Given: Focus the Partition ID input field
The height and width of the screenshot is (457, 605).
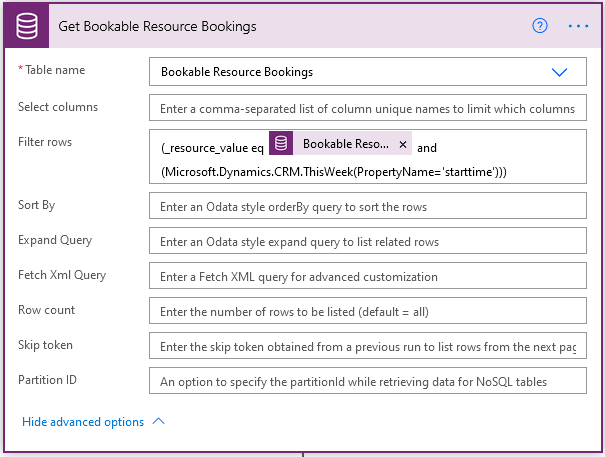Looking at the screenshot, I should coord(368,381).
